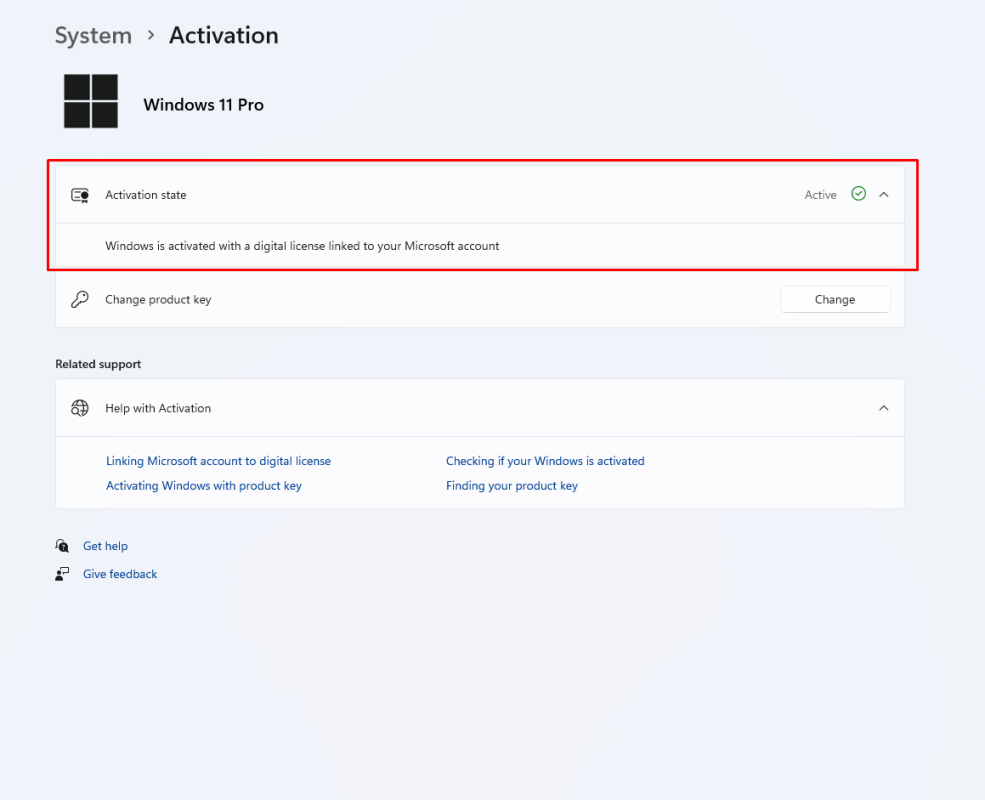Click the Give feedback person icon
985x800 pixels.
click(62, 574)
